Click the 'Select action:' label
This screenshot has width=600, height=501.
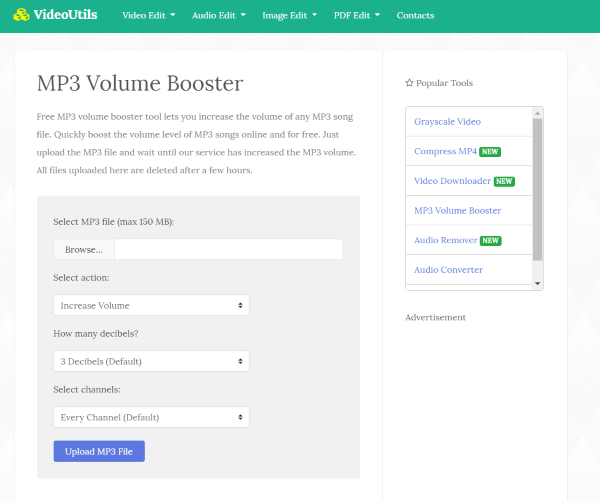(81, 277)
